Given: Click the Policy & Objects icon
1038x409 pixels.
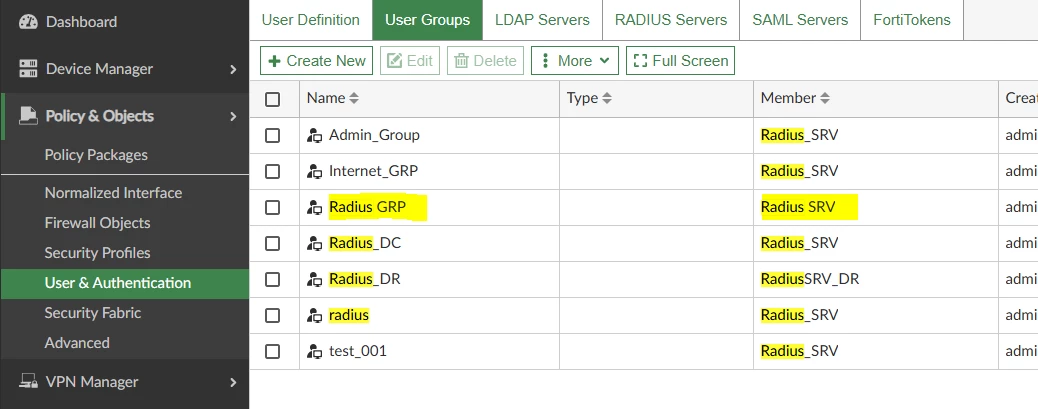Looking at the screenshot, I should click(x=28, y=116).
